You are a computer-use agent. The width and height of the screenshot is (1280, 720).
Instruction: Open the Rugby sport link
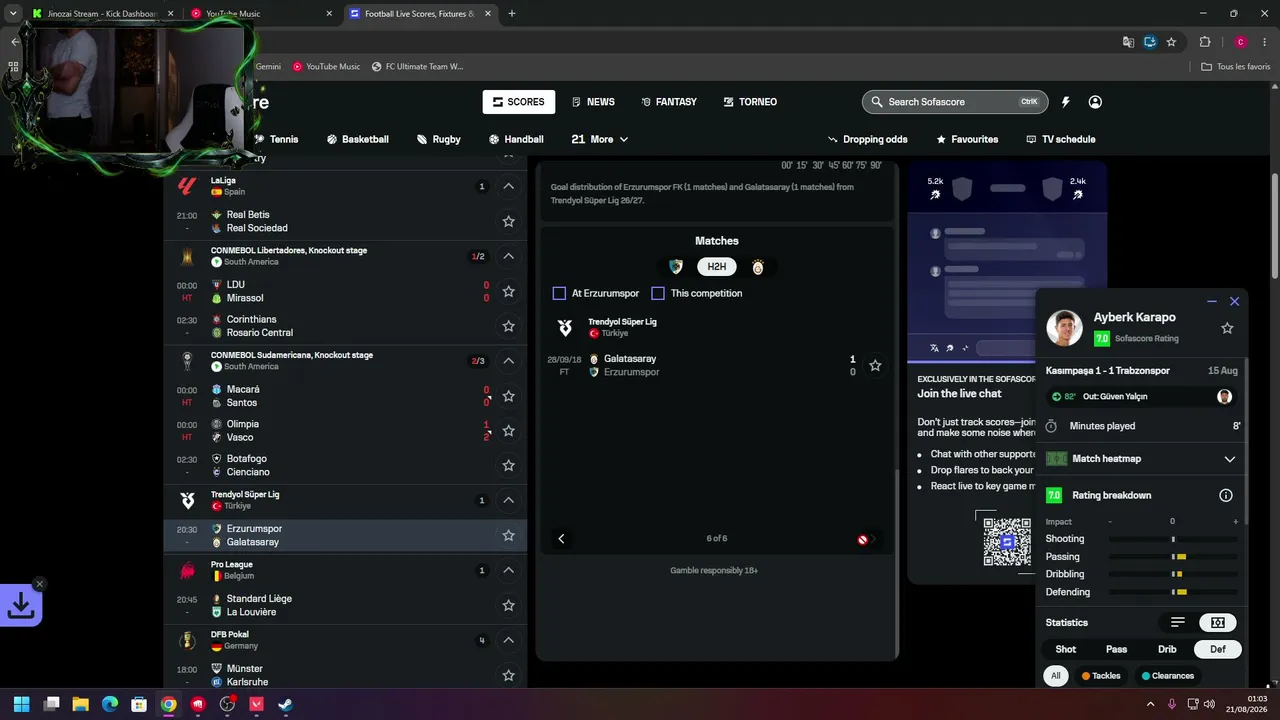point(438,139)
